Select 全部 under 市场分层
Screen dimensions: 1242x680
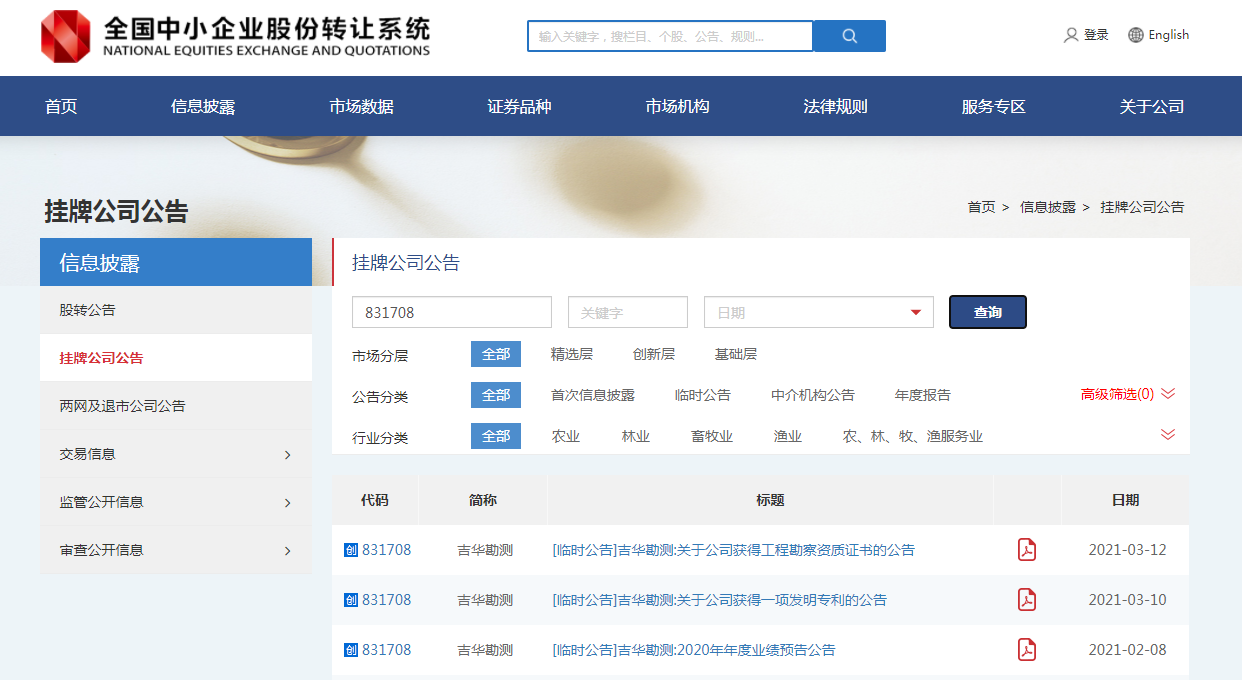[496, 354]
